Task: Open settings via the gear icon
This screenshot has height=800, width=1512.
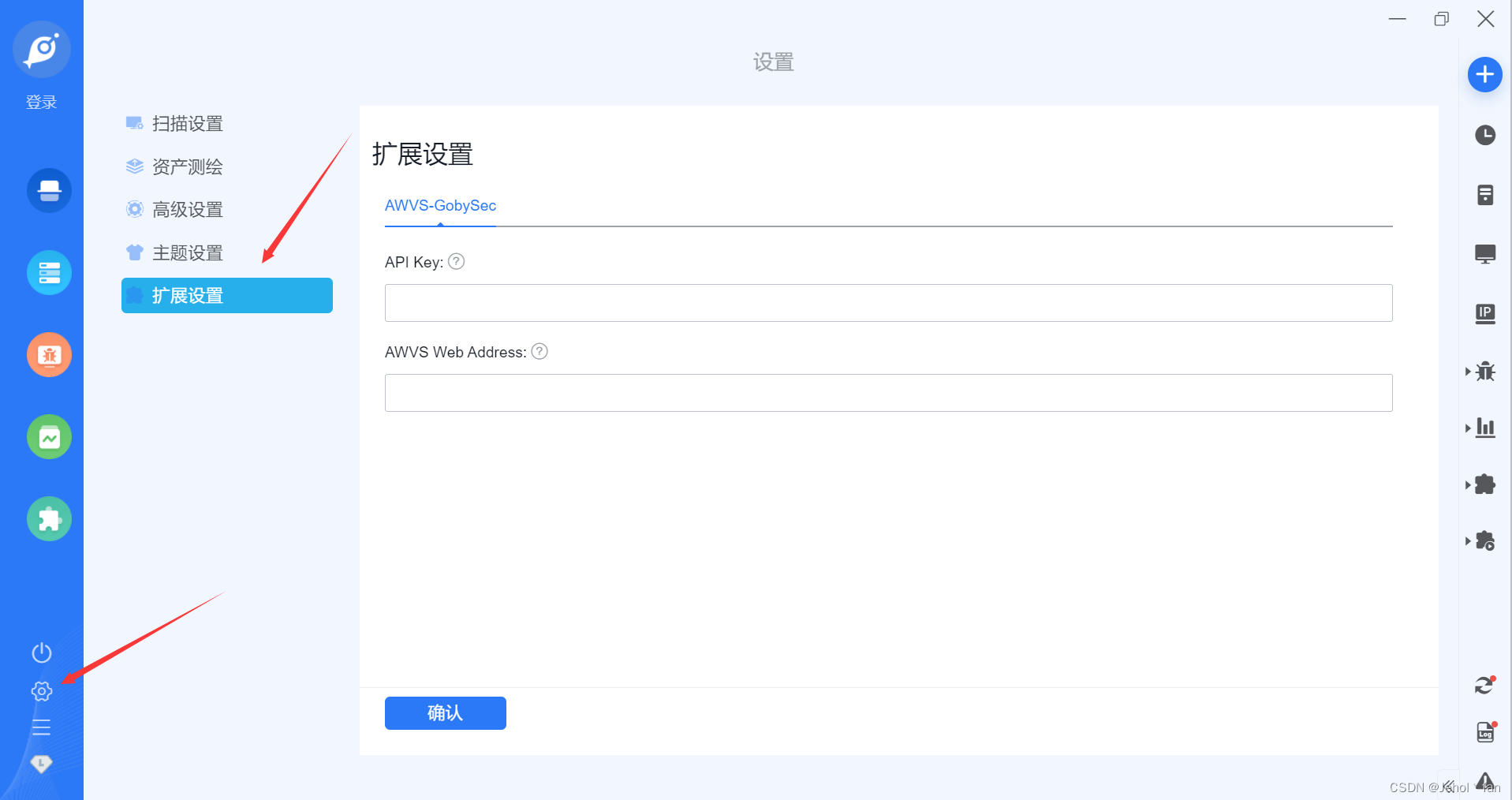Action: point(42,691)
